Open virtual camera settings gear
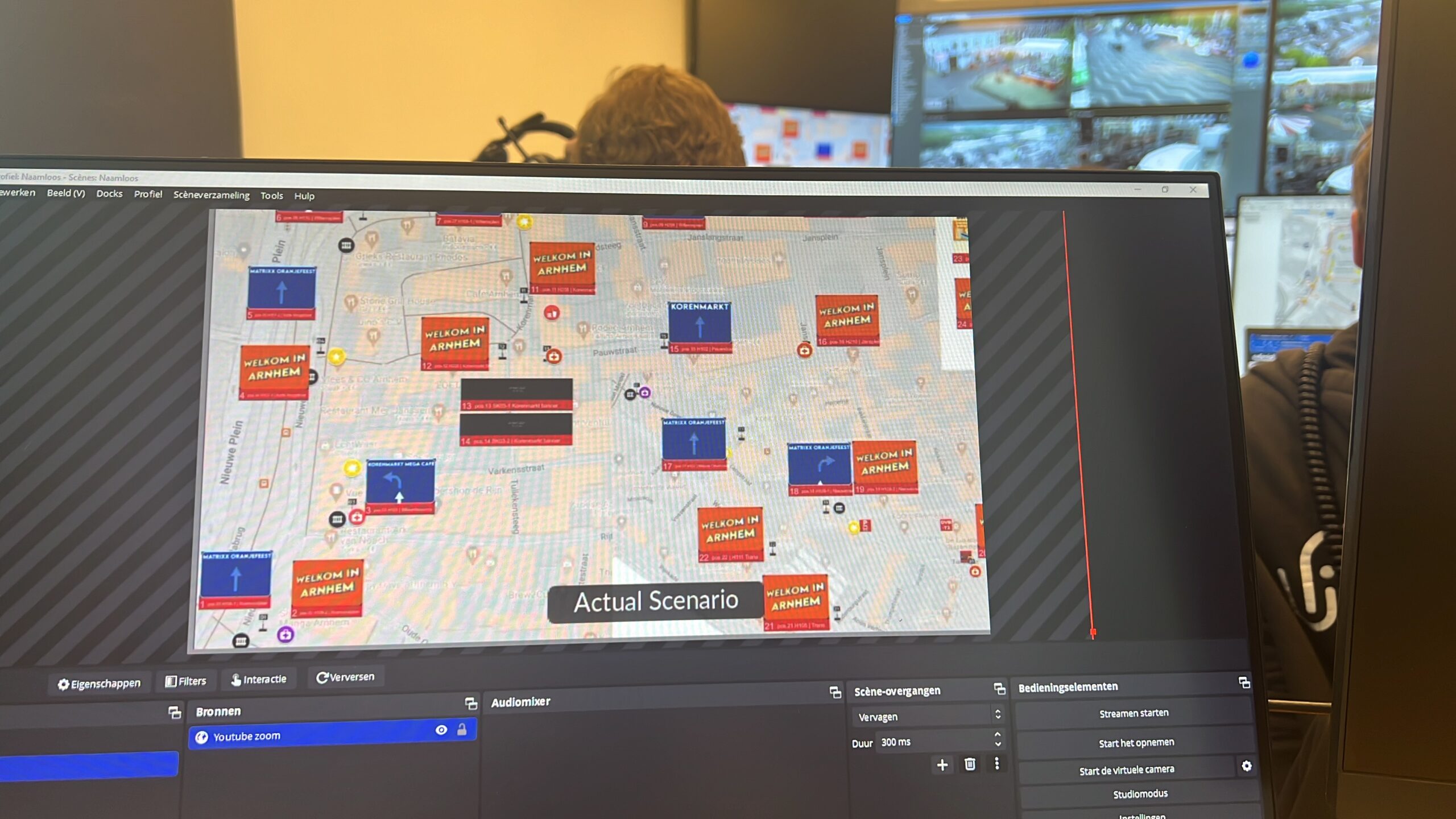 click(1246, 766)
